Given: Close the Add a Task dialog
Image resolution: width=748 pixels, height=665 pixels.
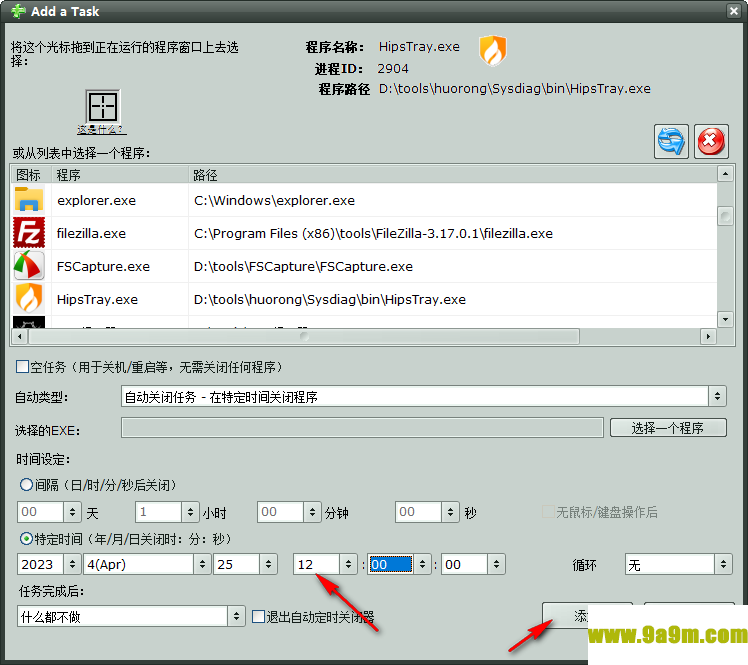Looking at the screenshot, I should (x=733, y=10).
